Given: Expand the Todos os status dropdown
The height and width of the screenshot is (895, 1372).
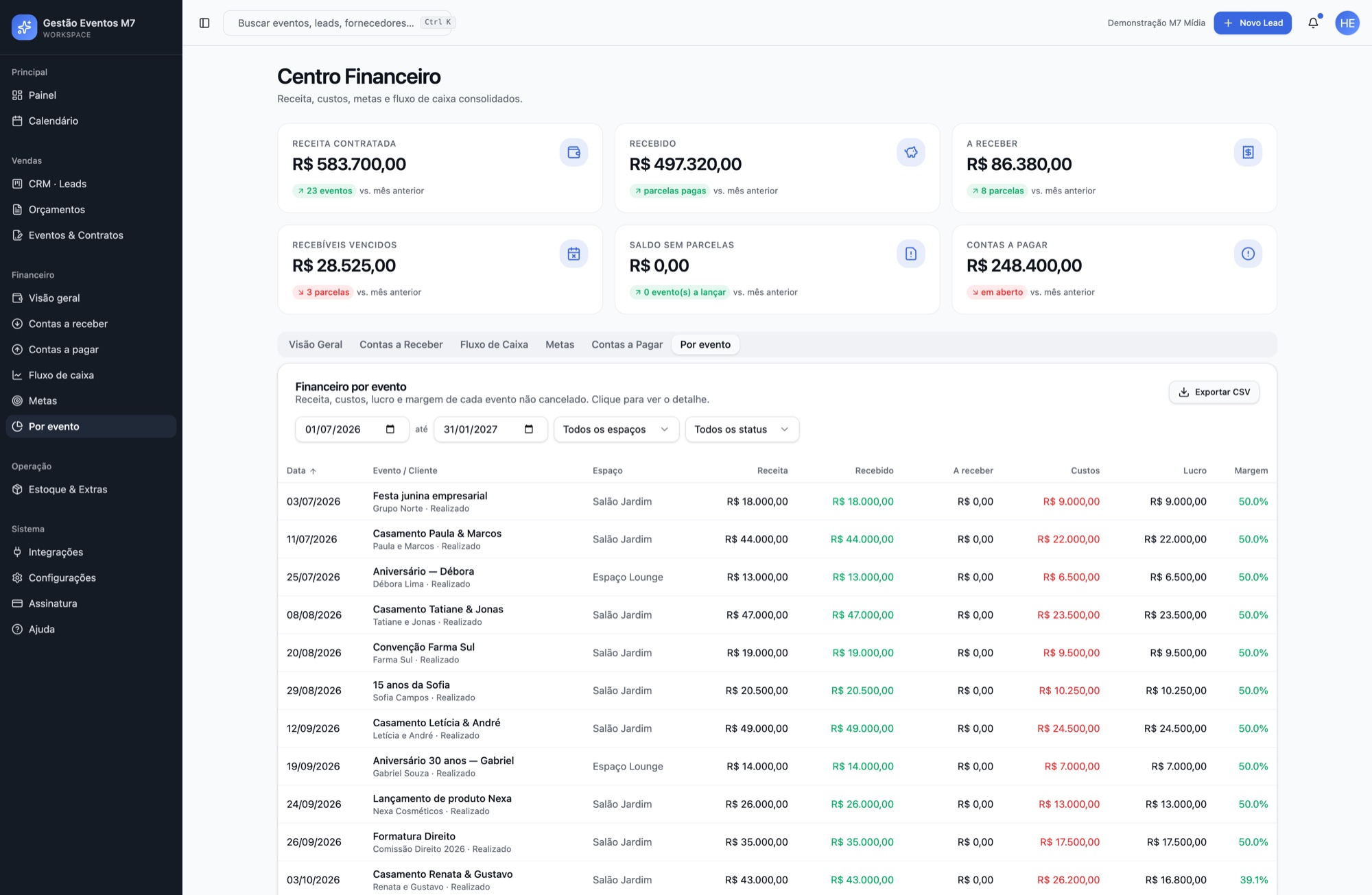Looking at the screenshot, I should click(742, 429).
